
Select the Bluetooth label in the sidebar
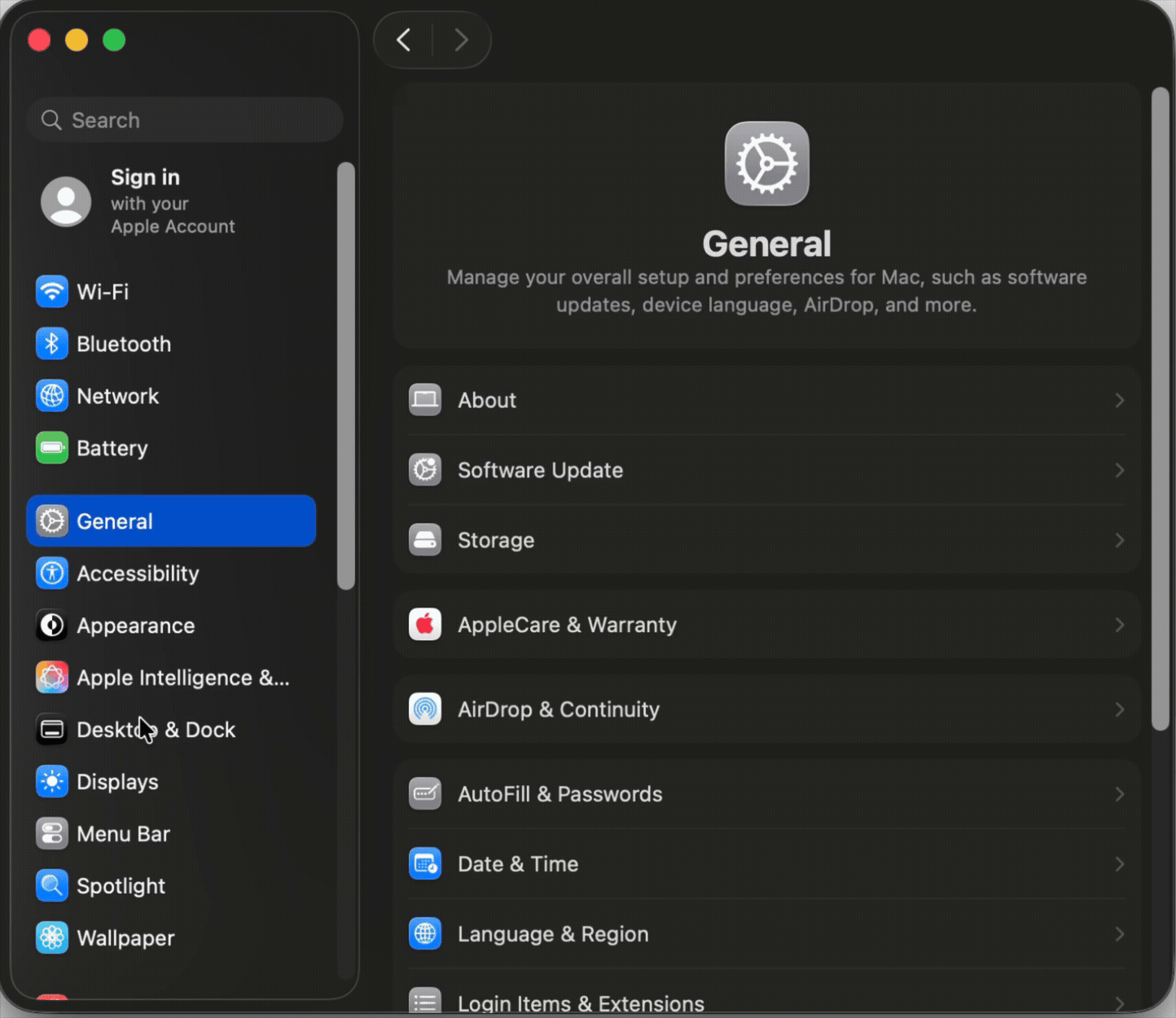[x=124, y=344]
